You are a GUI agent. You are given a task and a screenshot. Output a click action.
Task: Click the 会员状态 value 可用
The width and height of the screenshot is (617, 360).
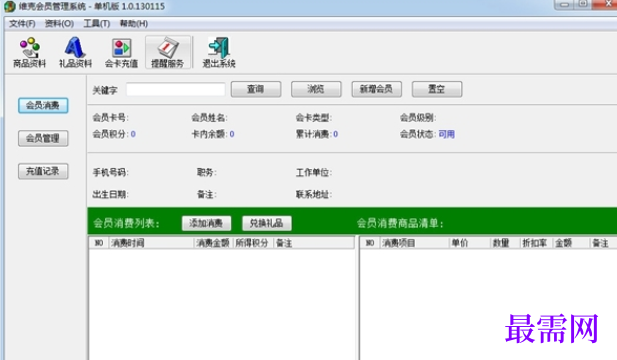coord(447,134)
